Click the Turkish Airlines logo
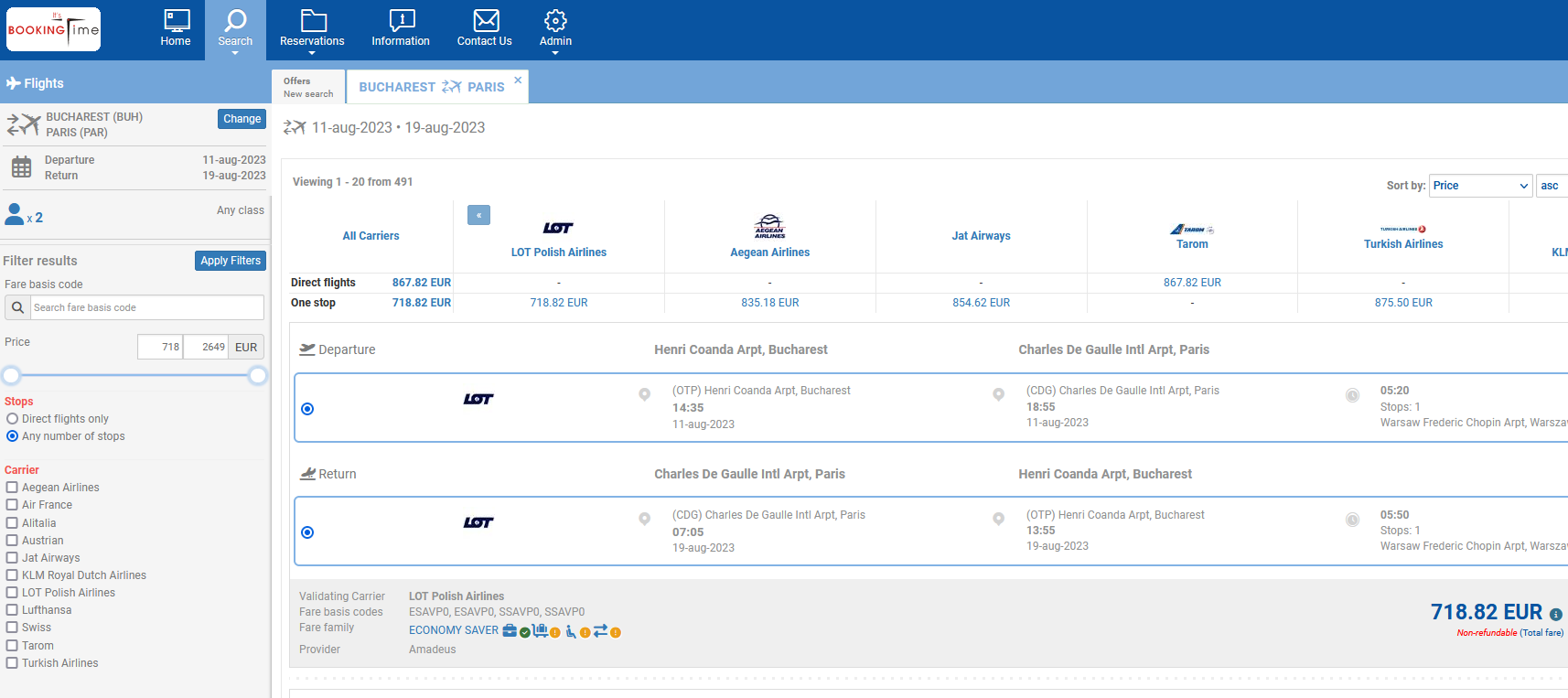The height and width of the screenshot is (698, 1568). click(x=1403, y=229)
